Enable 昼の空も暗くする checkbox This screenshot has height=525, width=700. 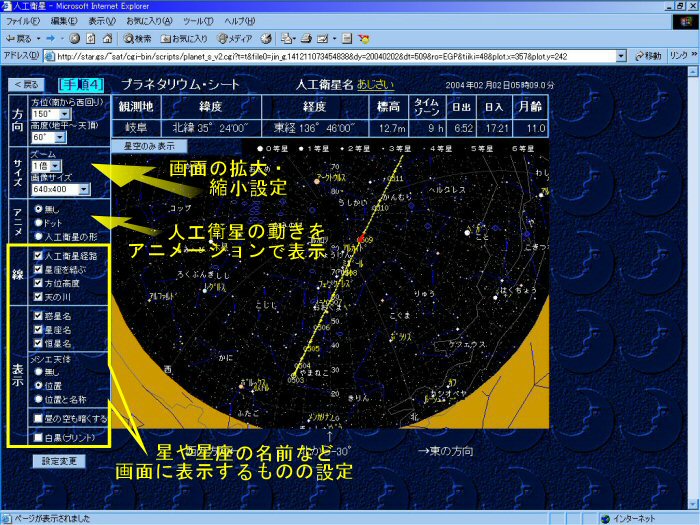38,418
